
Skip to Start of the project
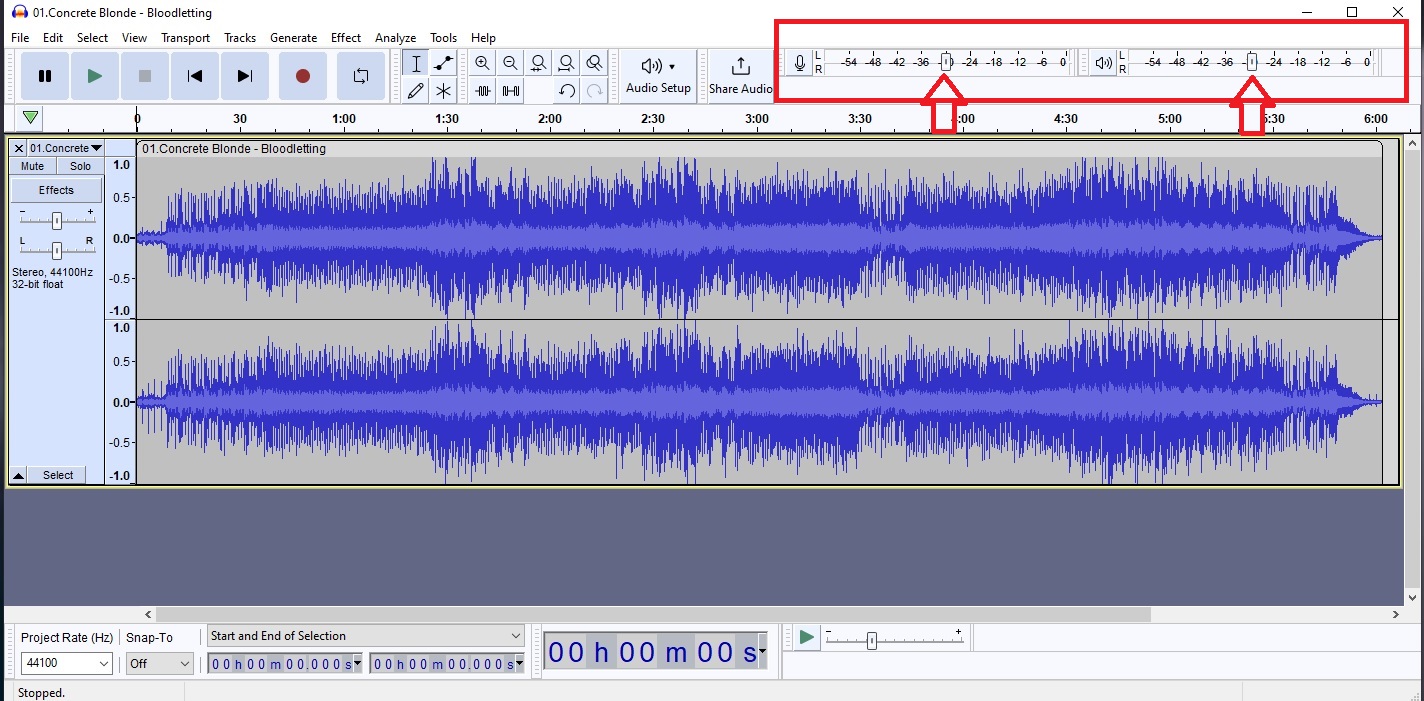pos(195,76)
